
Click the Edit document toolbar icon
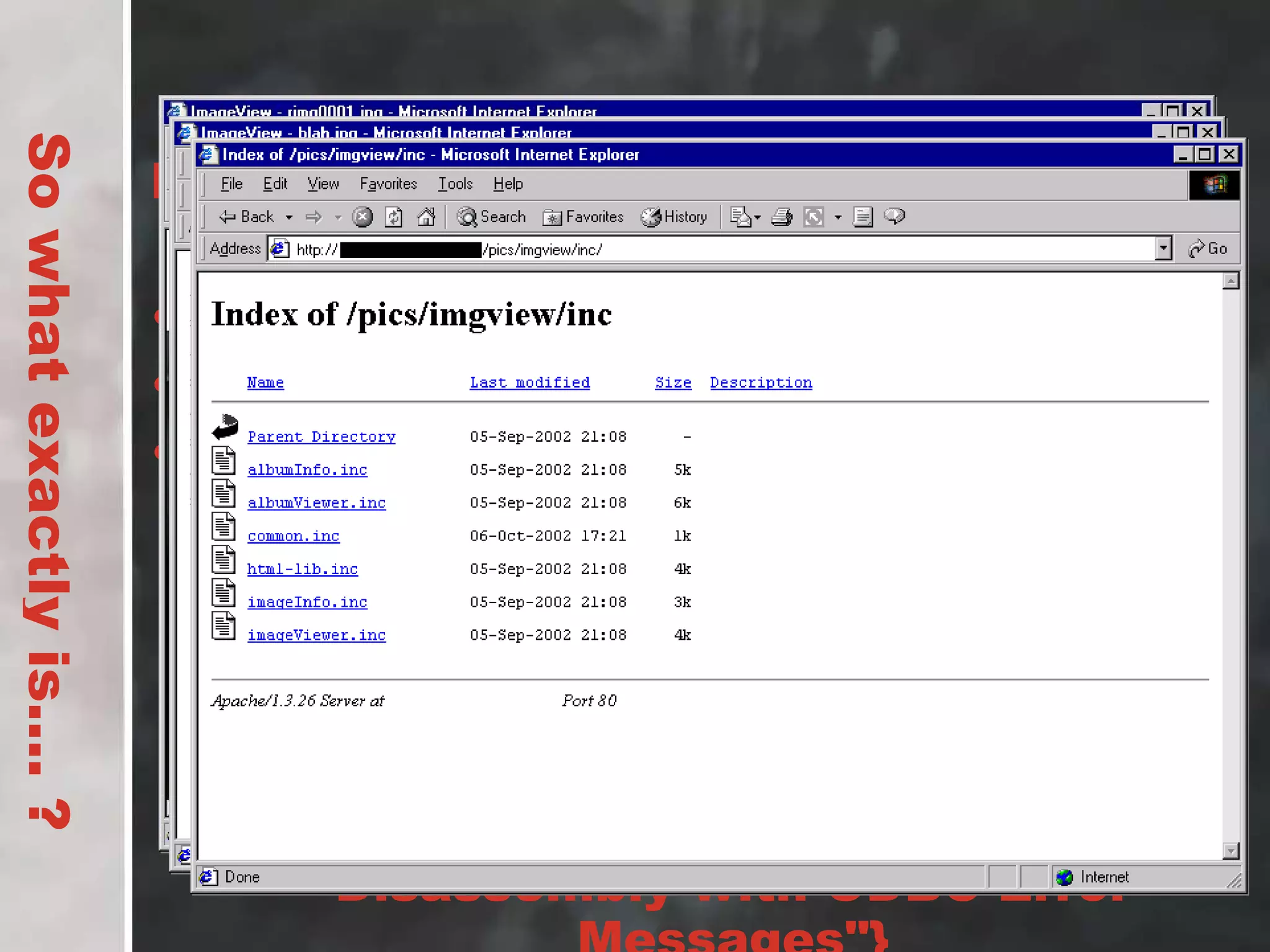(x=863, y=217)
